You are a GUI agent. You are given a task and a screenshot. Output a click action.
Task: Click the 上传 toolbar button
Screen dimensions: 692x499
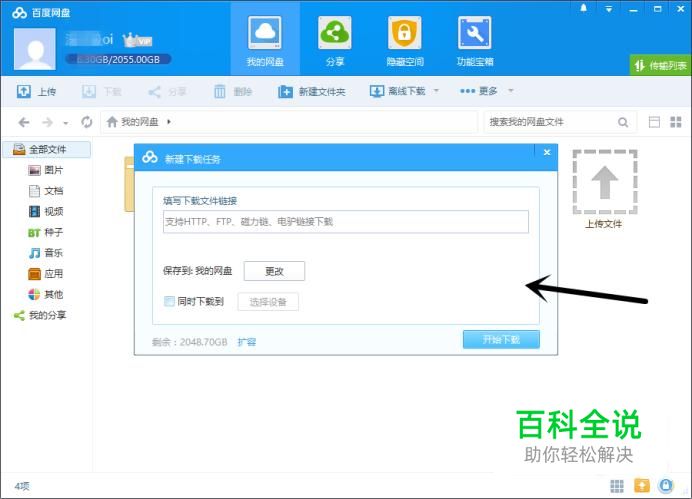coord(37,91)
